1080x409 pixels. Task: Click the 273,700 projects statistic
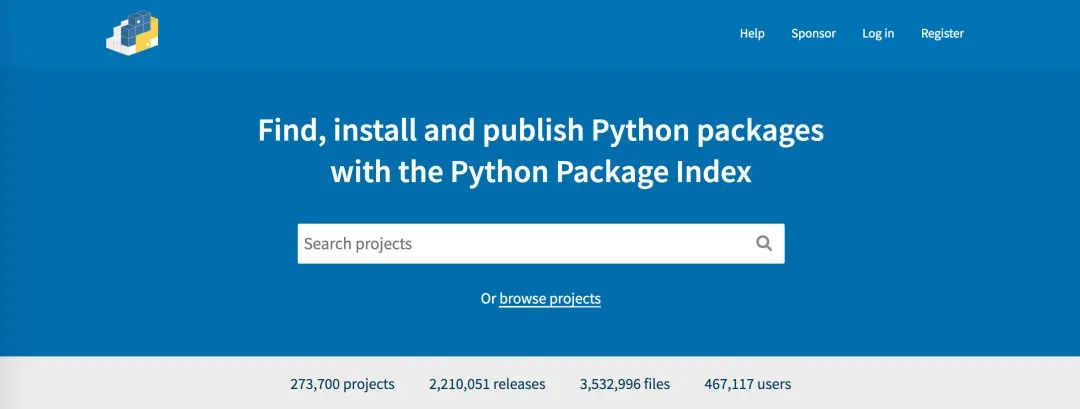[342, 384]
